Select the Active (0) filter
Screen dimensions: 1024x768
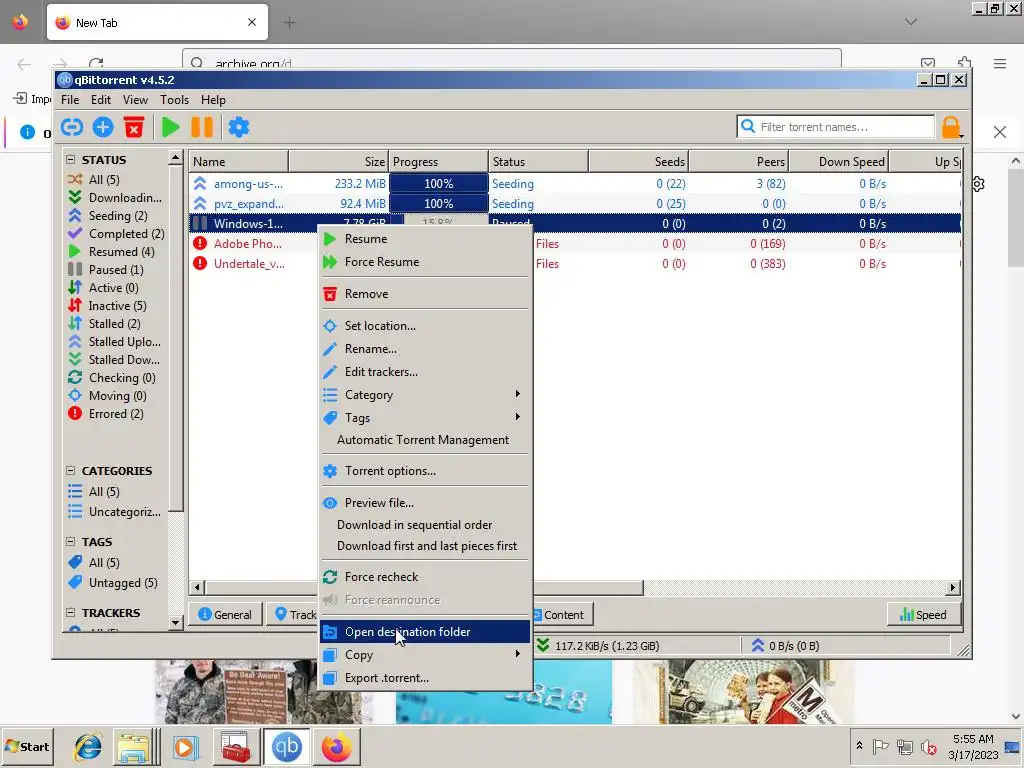tap(103, 287)
